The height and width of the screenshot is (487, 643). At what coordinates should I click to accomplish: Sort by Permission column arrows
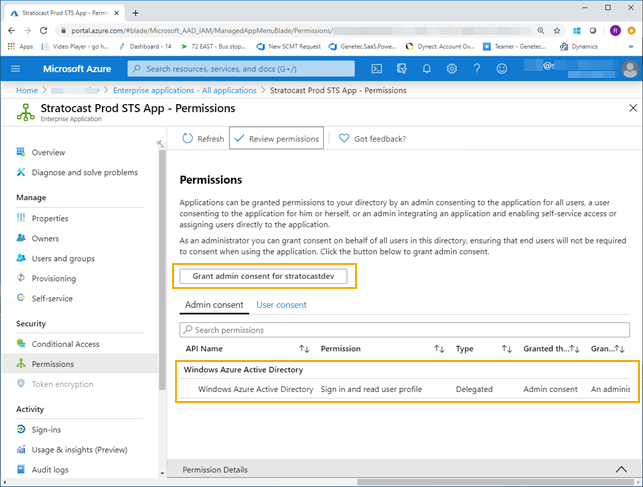click(x=439, y=348)
